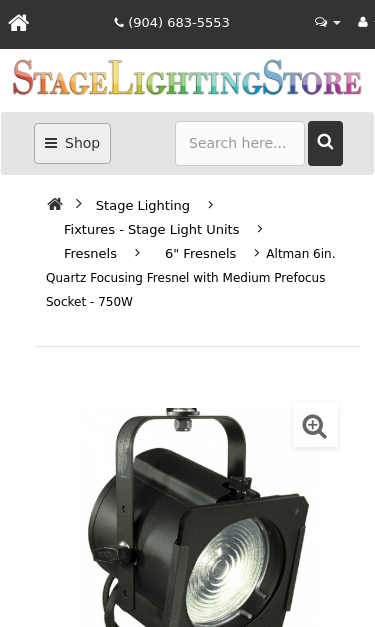Screen dimensions: 375x627
Task: Call the (904) 683-5553 phone number
Action: 172,23
